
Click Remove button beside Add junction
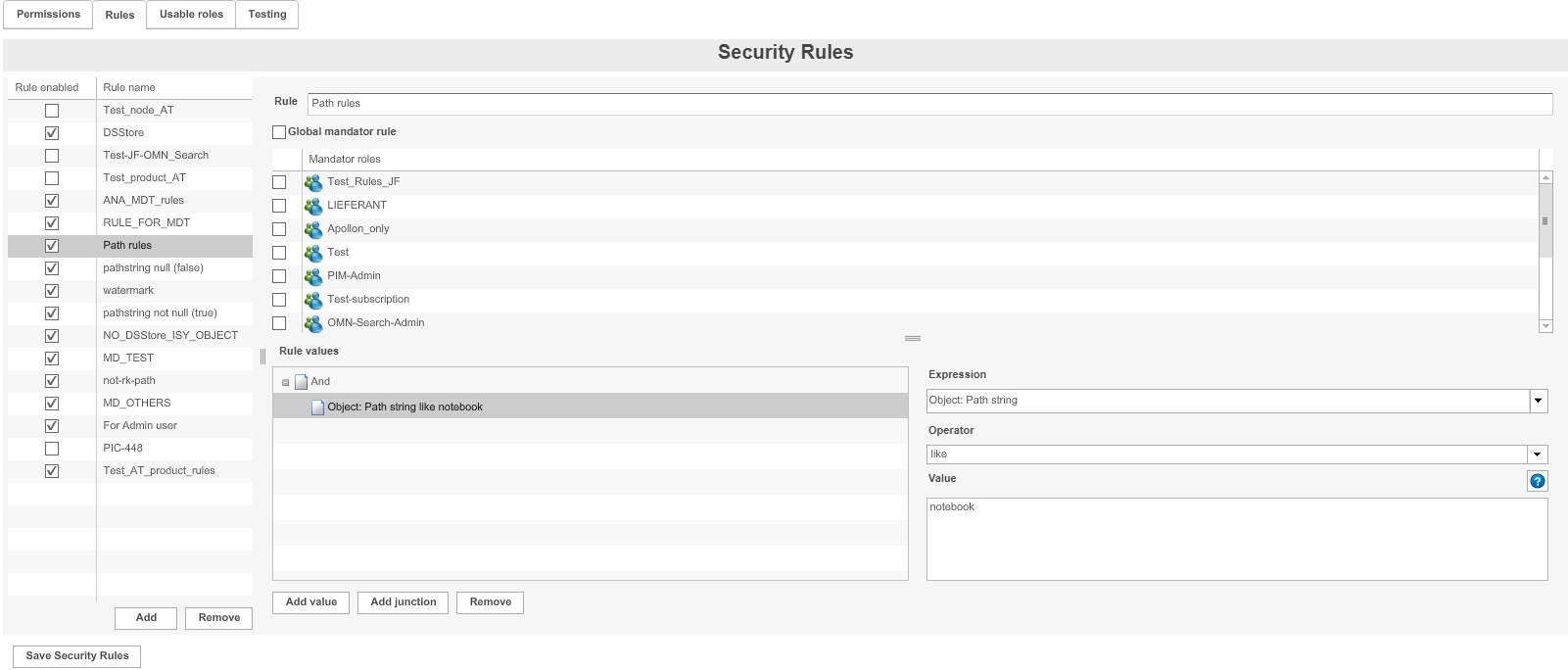pos(491,602)
